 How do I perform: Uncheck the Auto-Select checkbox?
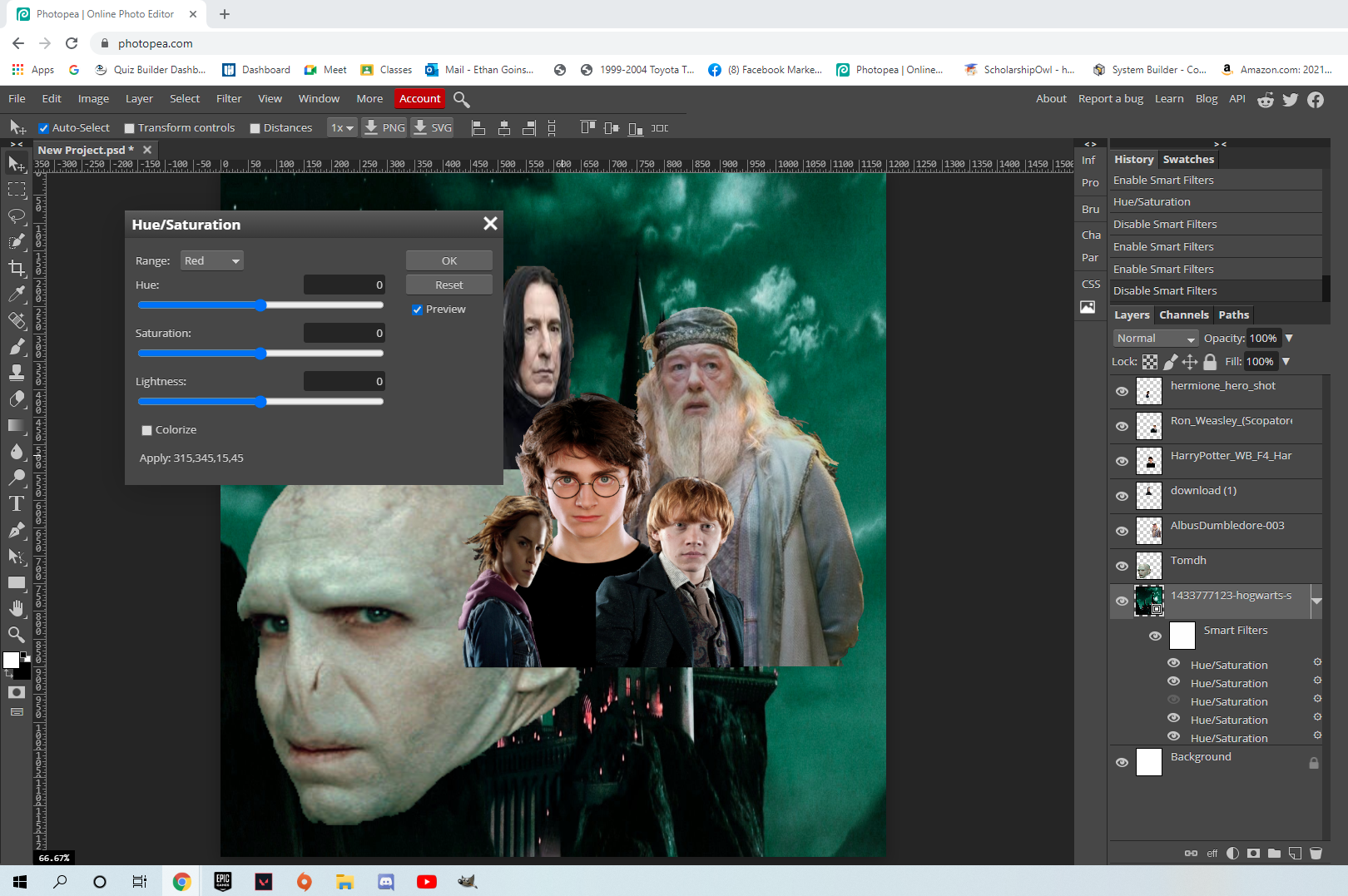[x=44, y=128]
